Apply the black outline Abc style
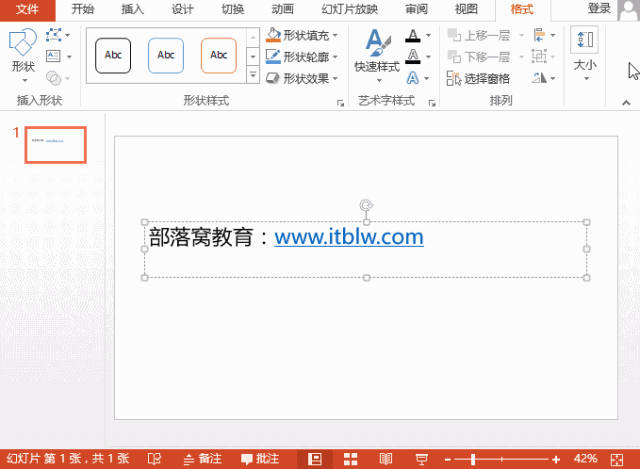Screen dimensions: 640x469 pos(113,56)
